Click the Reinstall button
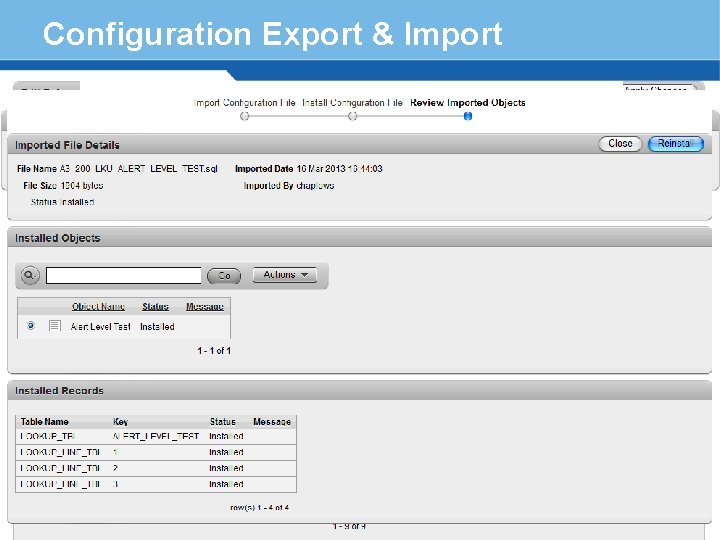The width and height of the screenshot is (720, 540). click(675, 144)
